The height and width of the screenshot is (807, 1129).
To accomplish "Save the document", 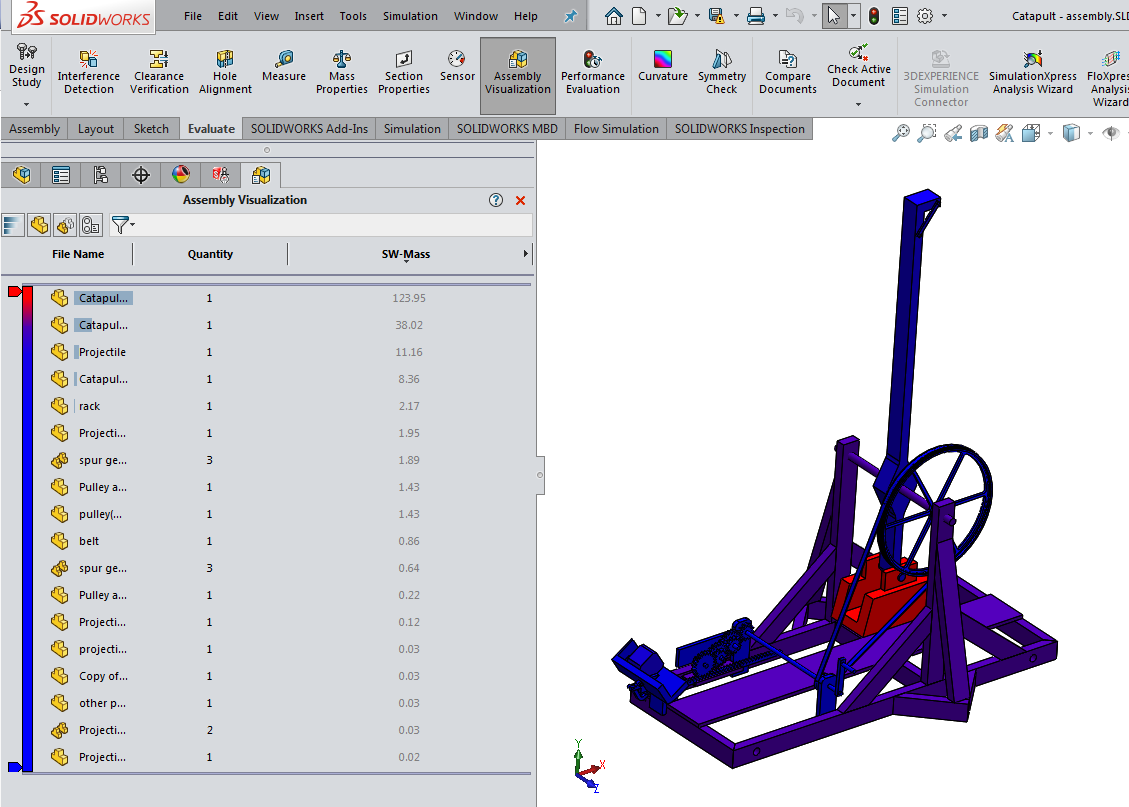I will pyautogui.click(x=716, y=16).
